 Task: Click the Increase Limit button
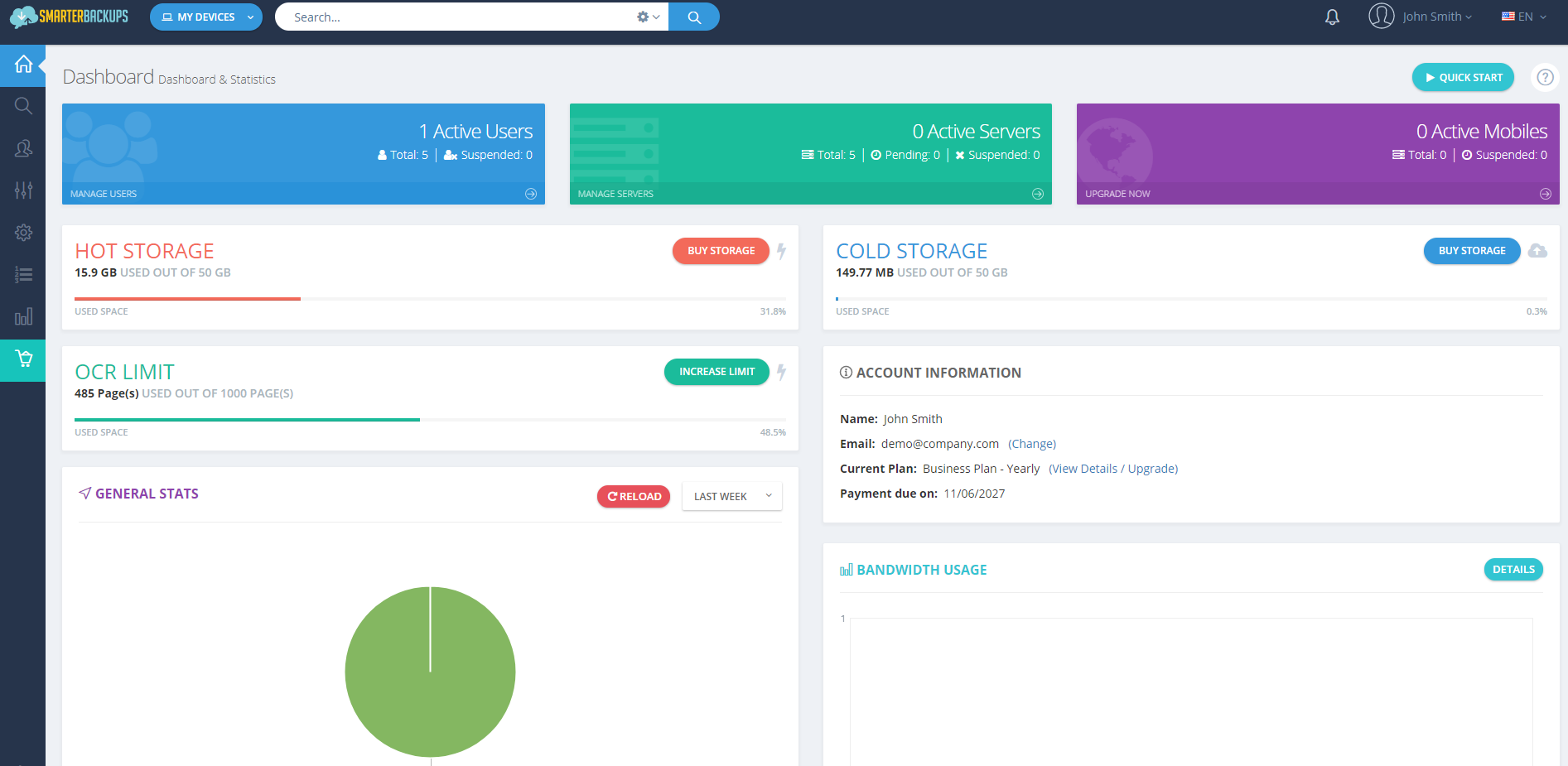(716, 372)
